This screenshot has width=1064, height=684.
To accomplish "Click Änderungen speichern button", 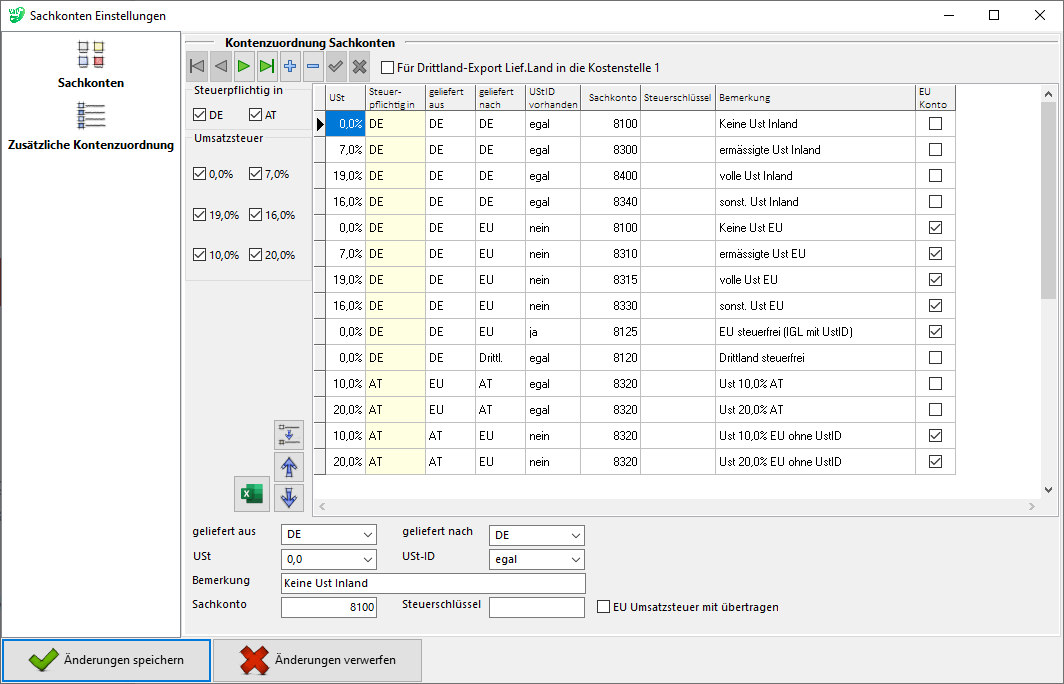I will (106, 660).
